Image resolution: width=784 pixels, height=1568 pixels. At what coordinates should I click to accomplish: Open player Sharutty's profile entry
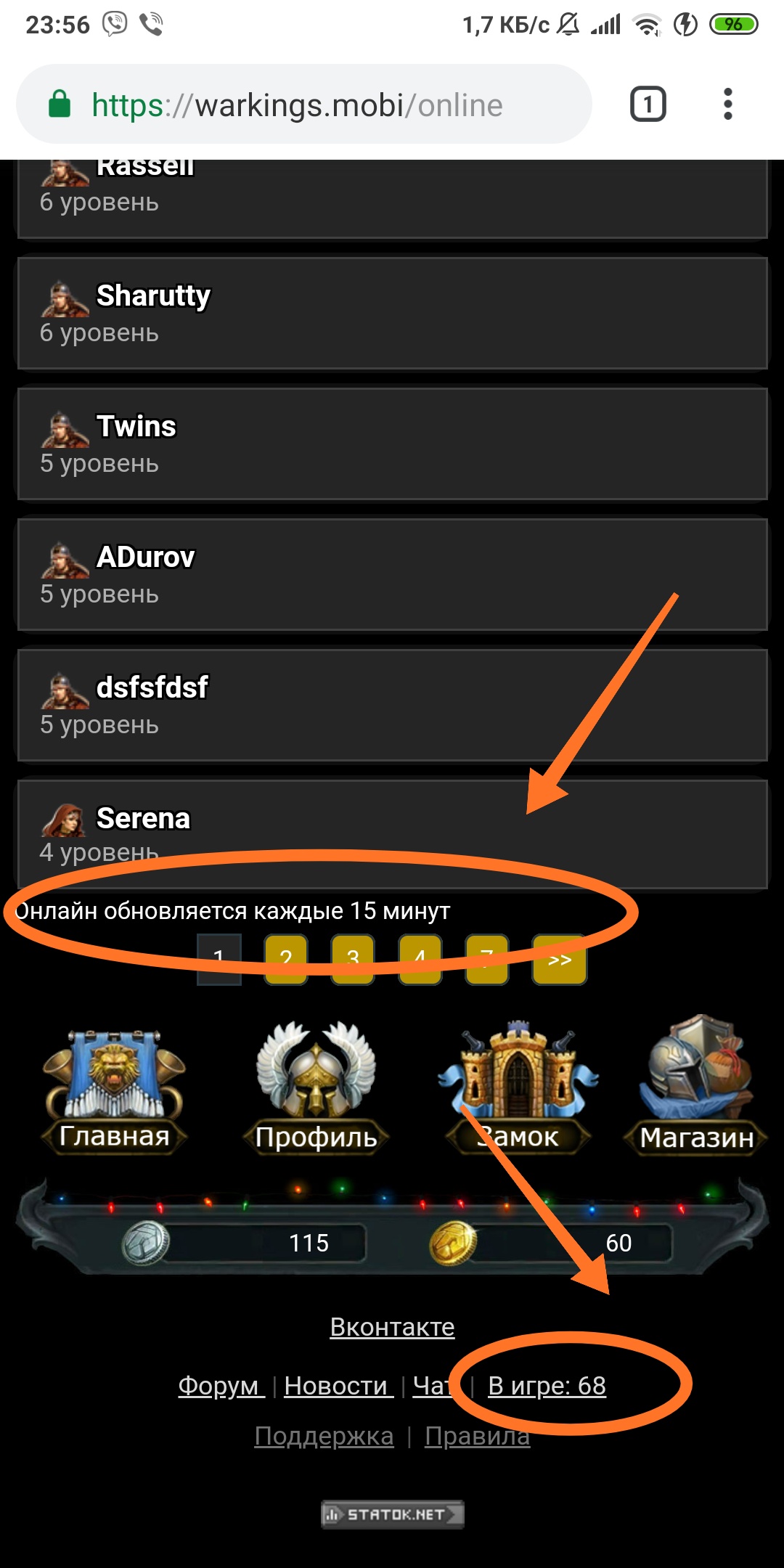(392, 313)
